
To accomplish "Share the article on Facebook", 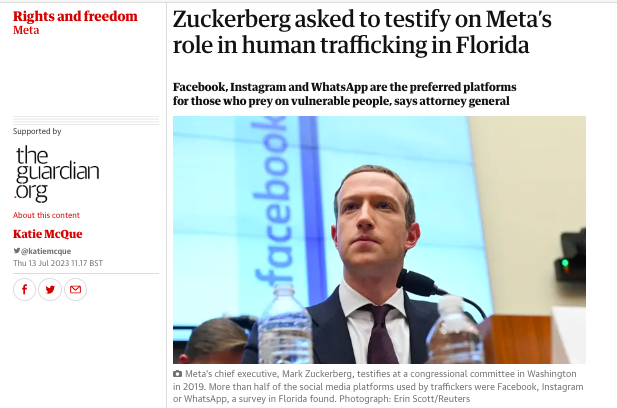I will click(25, 290).
